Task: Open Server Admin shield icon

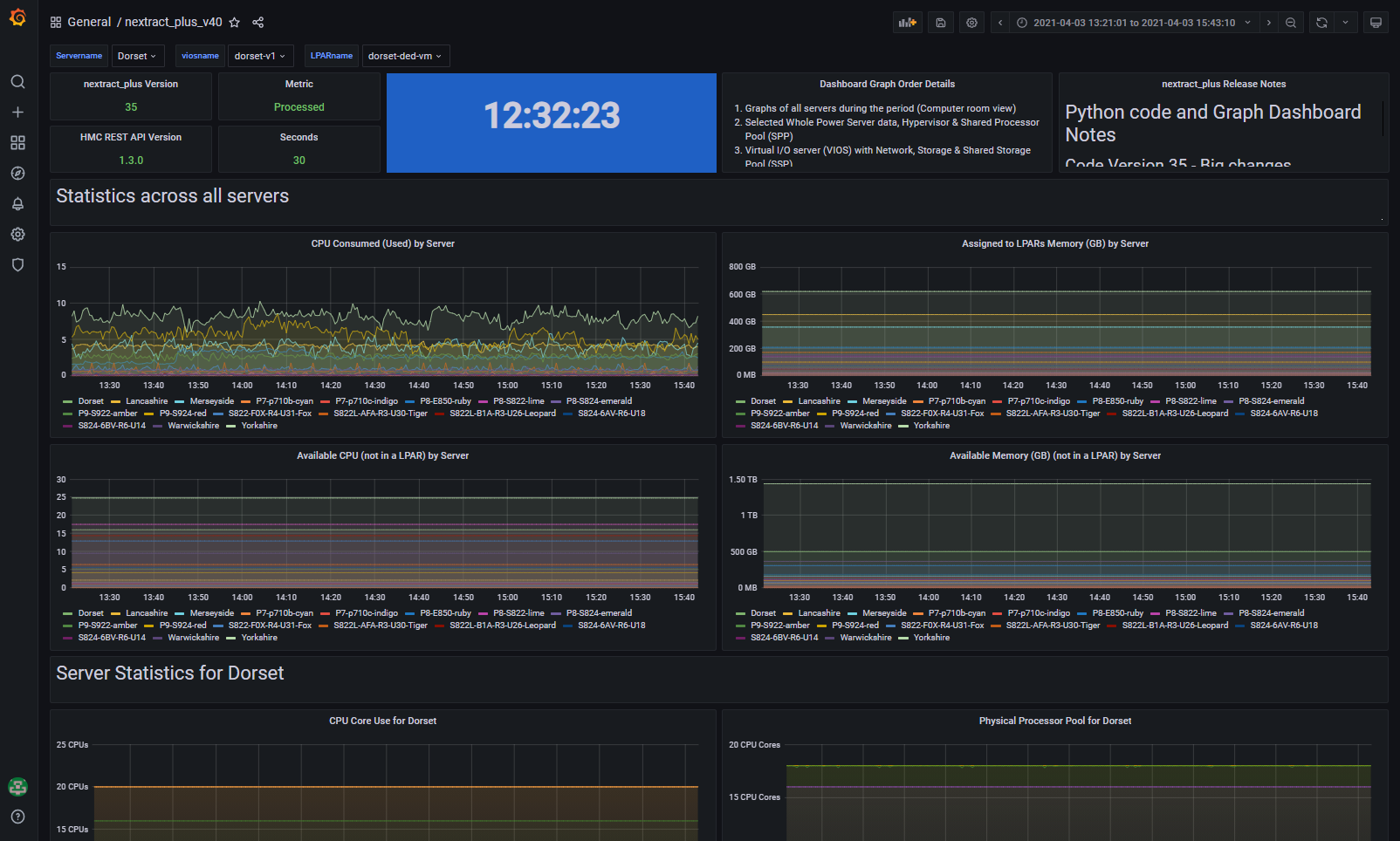Action: coord(17,265)
